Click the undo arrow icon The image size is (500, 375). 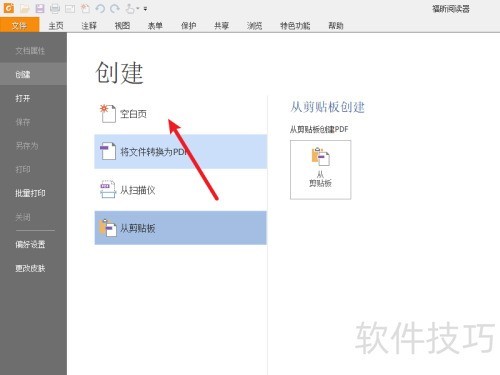coord(100,9)
